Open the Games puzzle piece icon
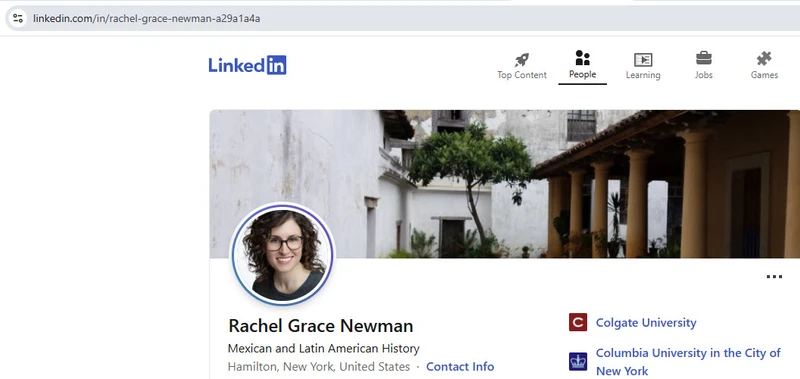Screen dimensions: 800x379 pyautogui.click(x=764, y=59)
